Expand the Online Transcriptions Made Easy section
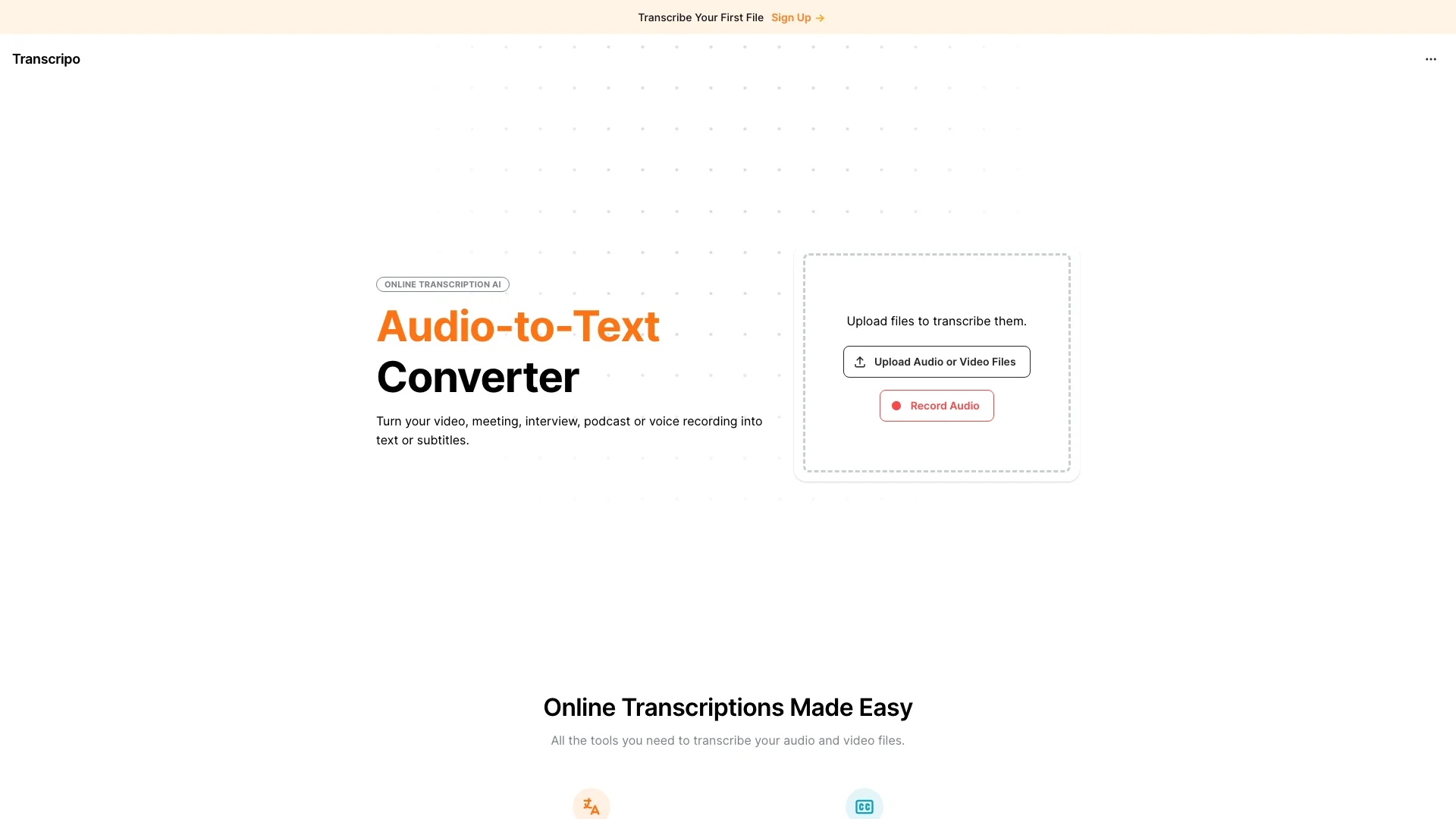Viewport: 1456px width, 819px height. (x=728, y=707)
